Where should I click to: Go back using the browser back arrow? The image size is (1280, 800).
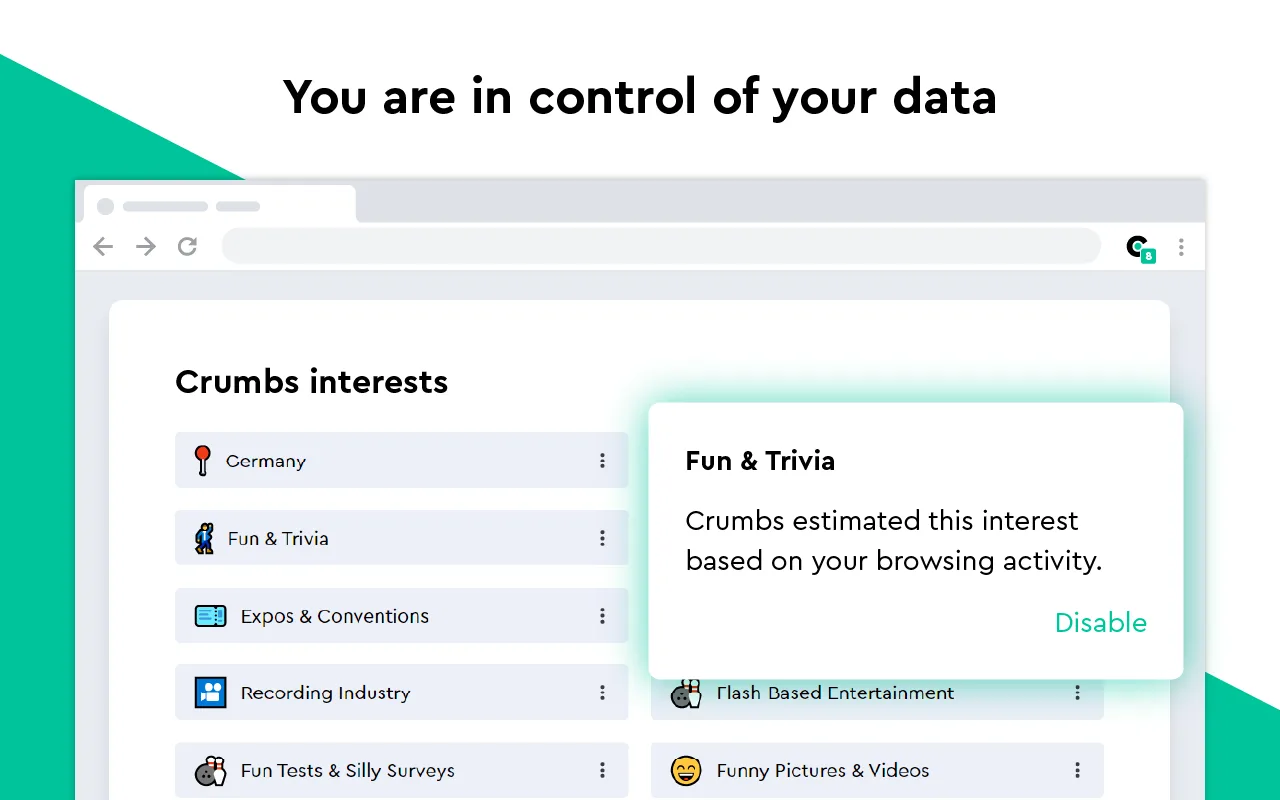click(x=103, y=247)
